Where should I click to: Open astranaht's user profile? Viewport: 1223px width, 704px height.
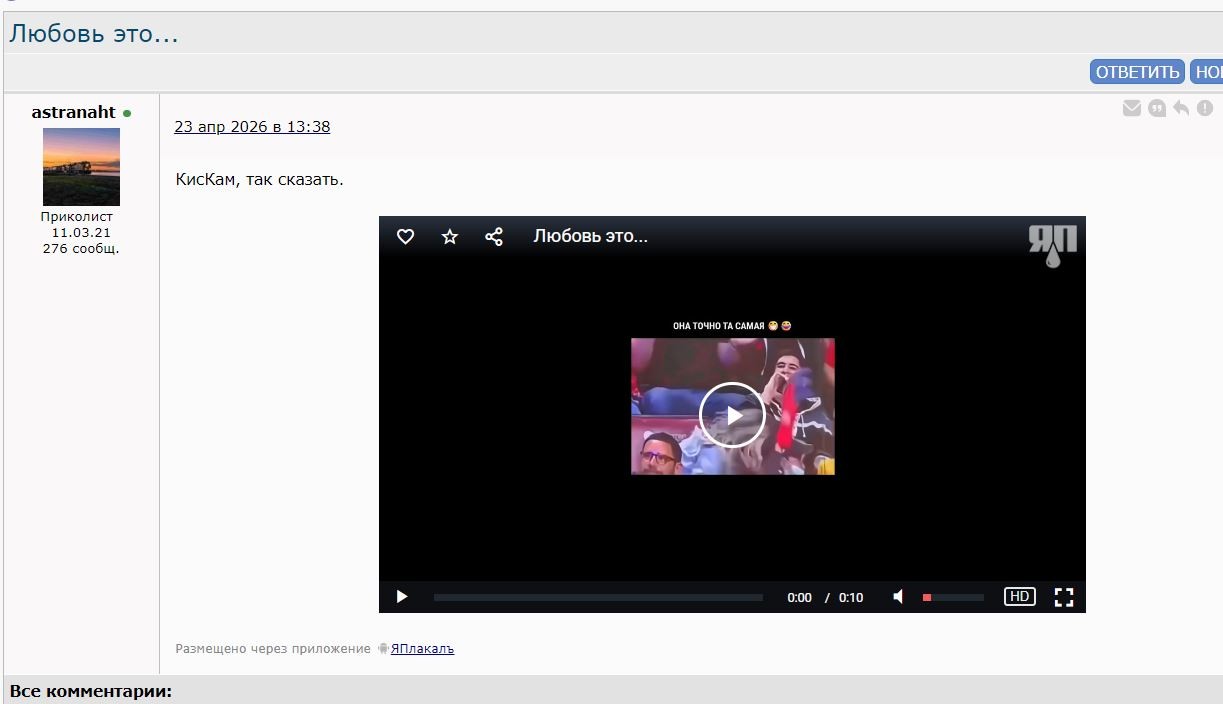point(74,112)
